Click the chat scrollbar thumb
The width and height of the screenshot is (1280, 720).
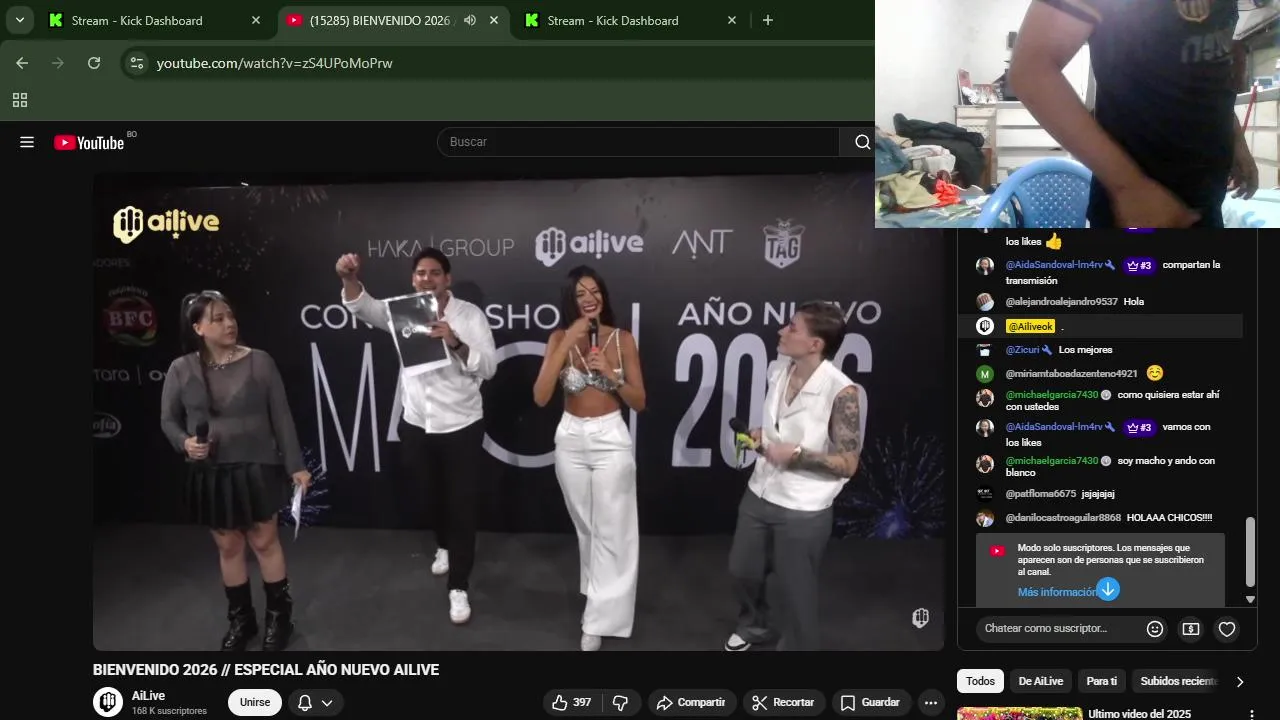(x=1249, y=551)
